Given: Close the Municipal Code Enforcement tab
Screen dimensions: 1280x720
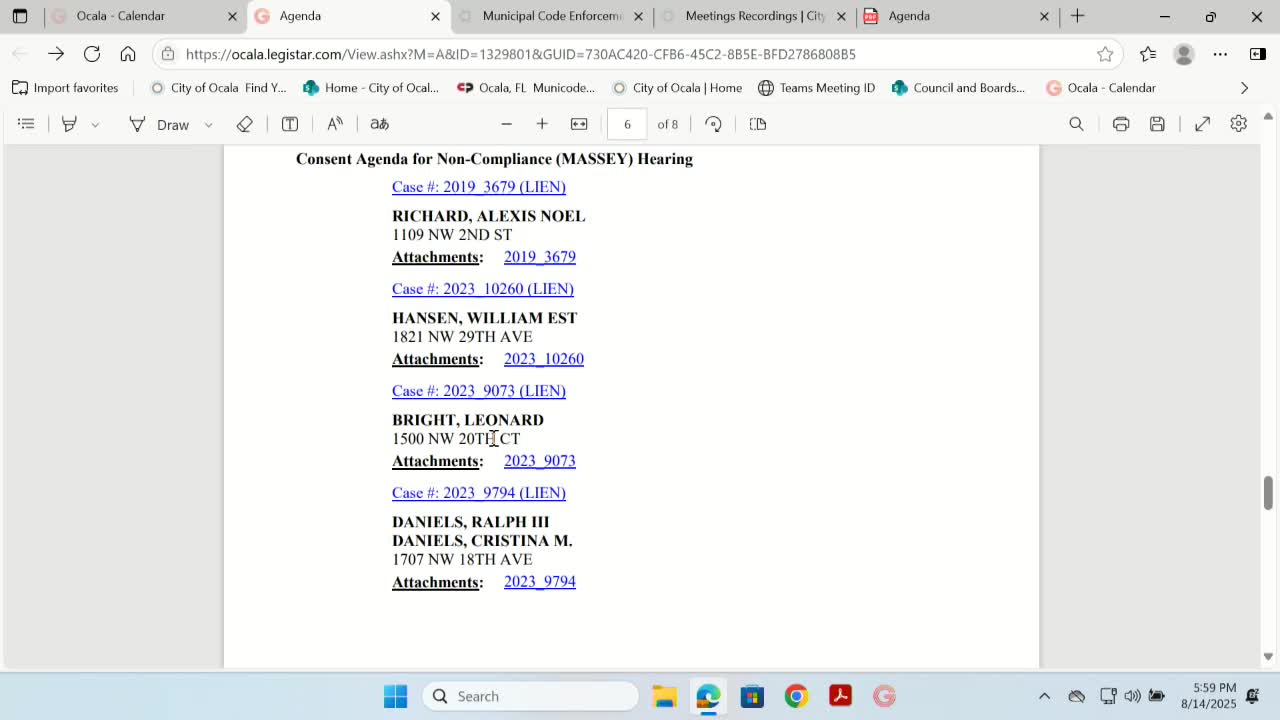Looking at the screenshot, I should tap(638, 16).
